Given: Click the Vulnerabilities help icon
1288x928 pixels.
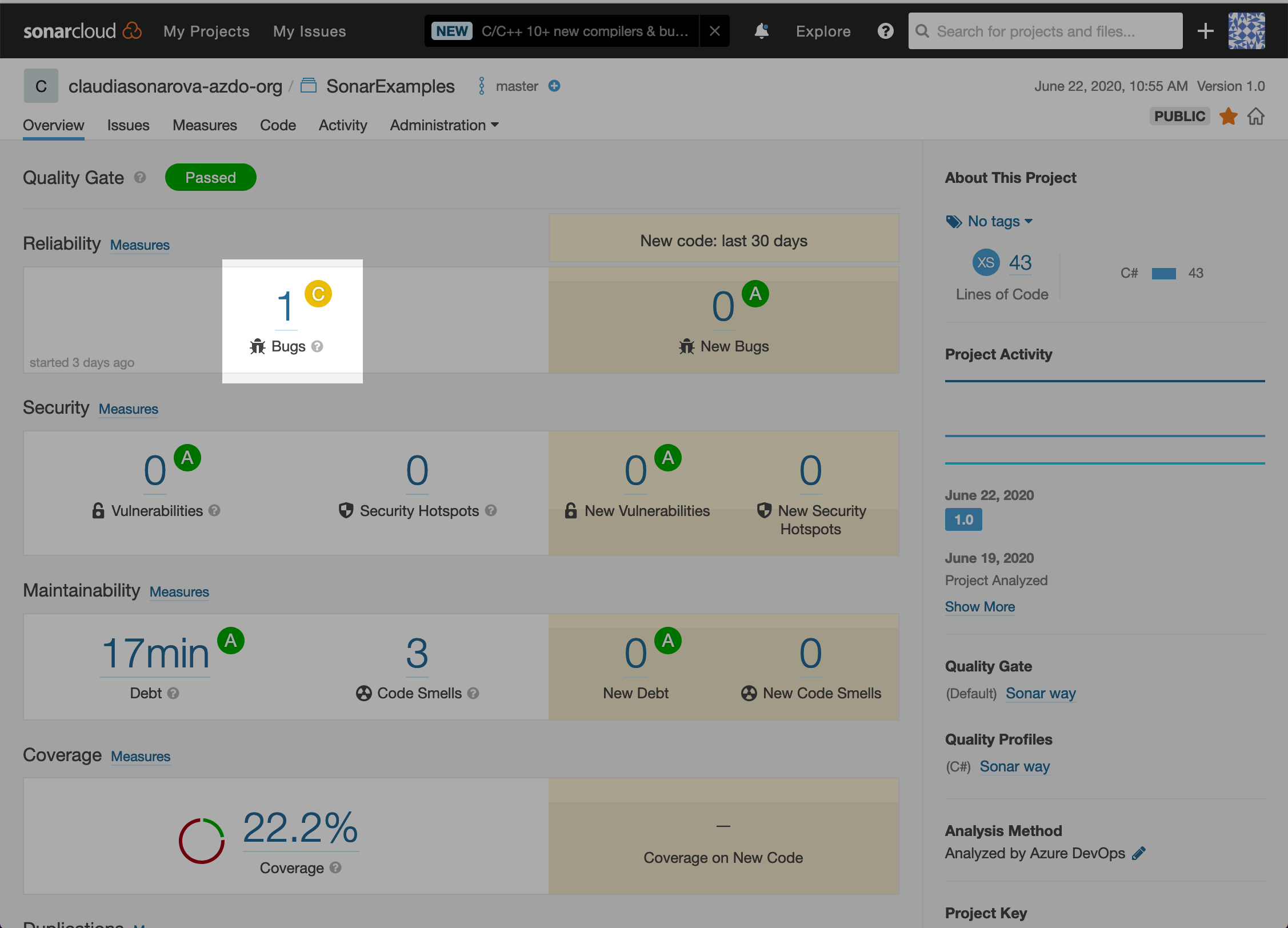Looking at the screenshot, I should point(214,510).
